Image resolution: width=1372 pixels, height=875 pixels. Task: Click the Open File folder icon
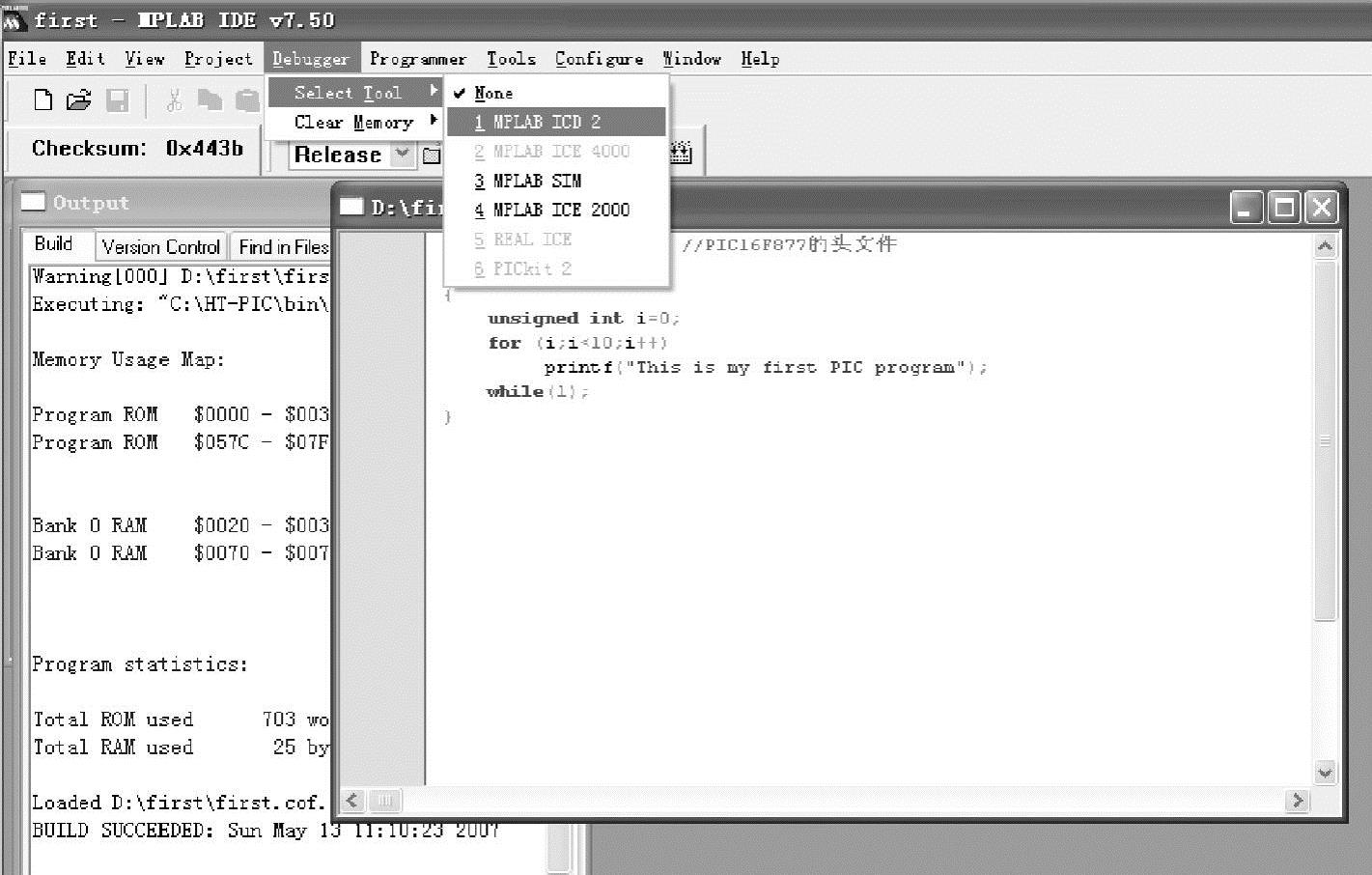(78, 99)
